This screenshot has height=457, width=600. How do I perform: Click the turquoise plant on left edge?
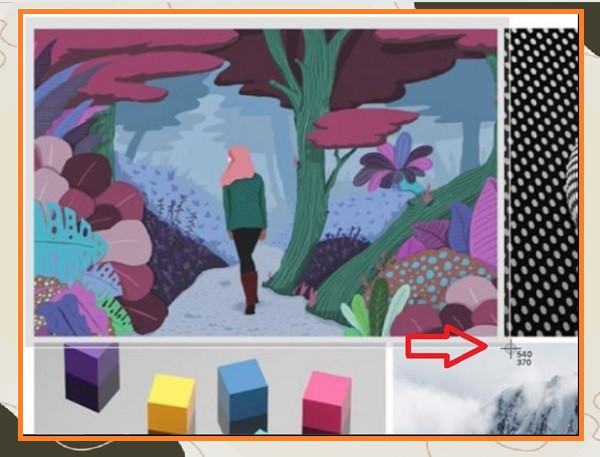point(65,240)
